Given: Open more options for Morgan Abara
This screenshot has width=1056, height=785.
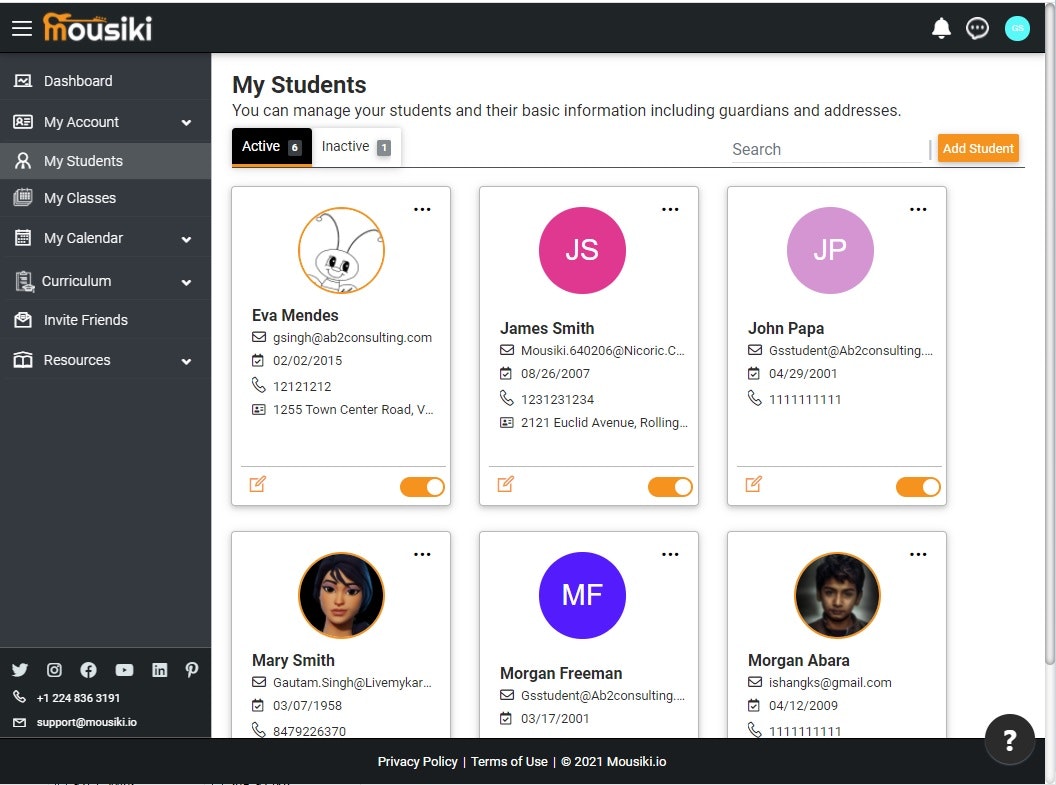Looking at the screenshot, I should (x=918, y=554).
